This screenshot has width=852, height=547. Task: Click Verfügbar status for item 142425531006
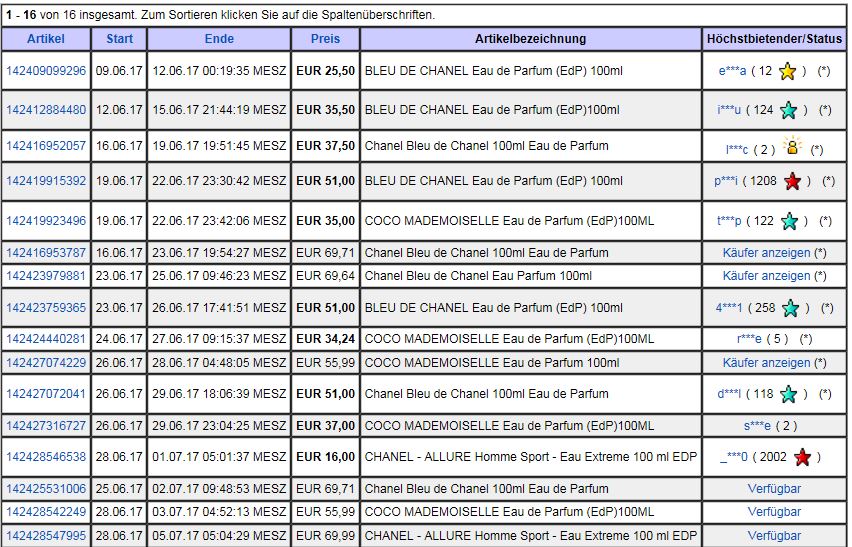tap(774, 488)
